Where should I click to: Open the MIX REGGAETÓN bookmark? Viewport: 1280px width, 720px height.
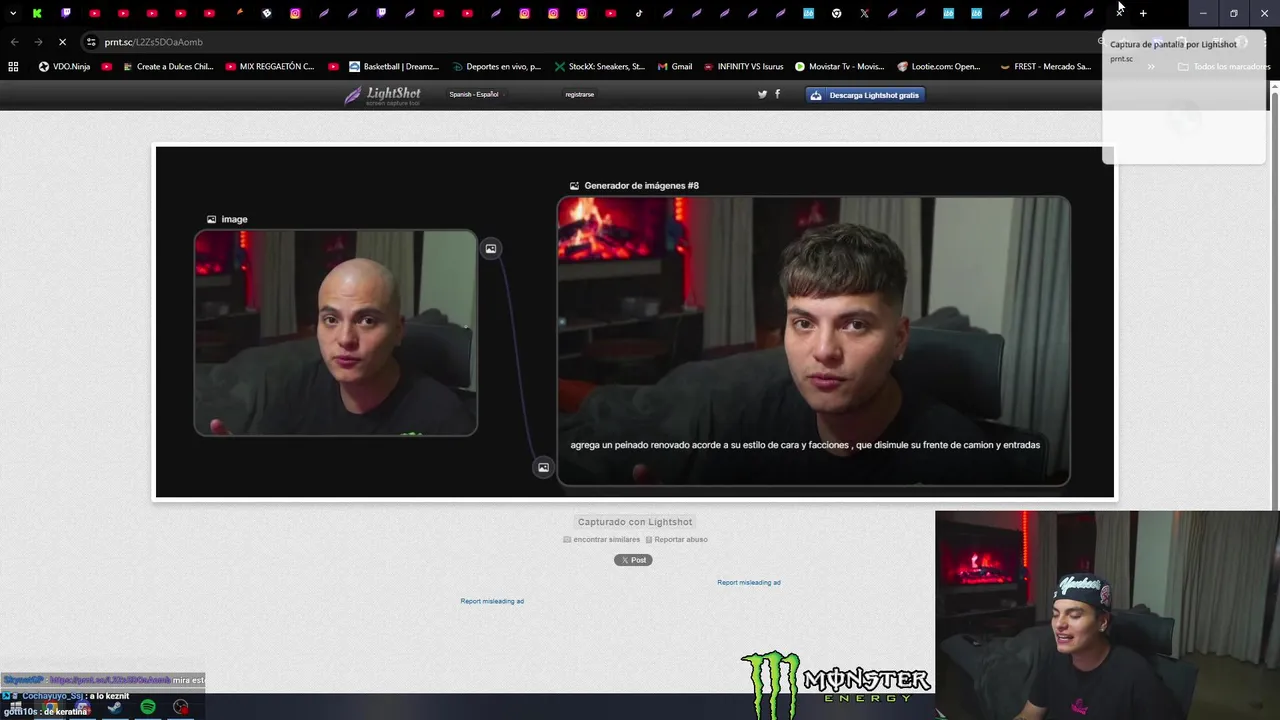(270, 67)
